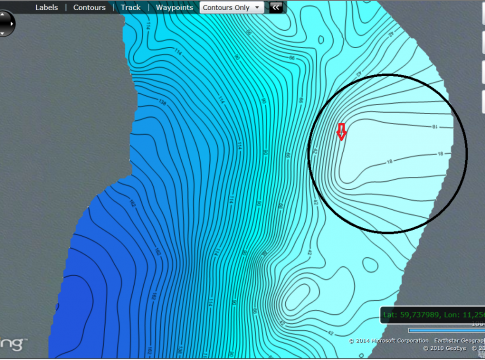Toggle the Contours overlay
The image size is (485, 360).
89,7
